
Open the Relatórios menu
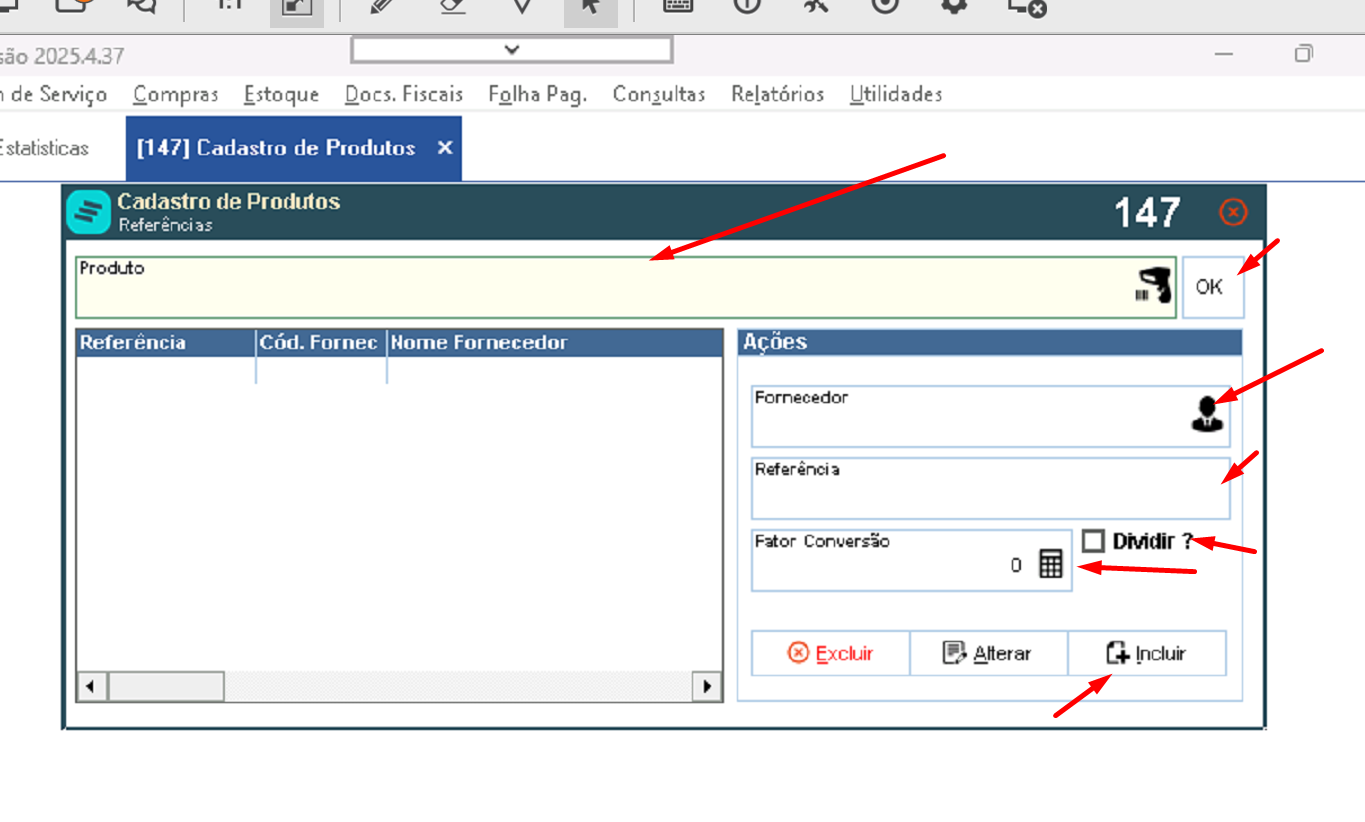[x=778, y=94]
